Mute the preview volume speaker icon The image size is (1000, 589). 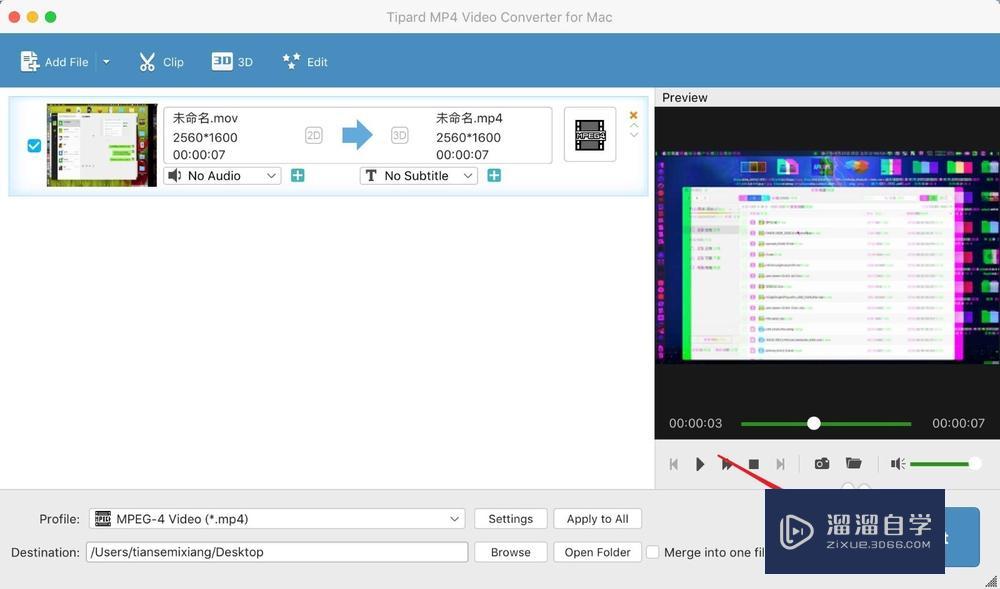click(898, 463)
